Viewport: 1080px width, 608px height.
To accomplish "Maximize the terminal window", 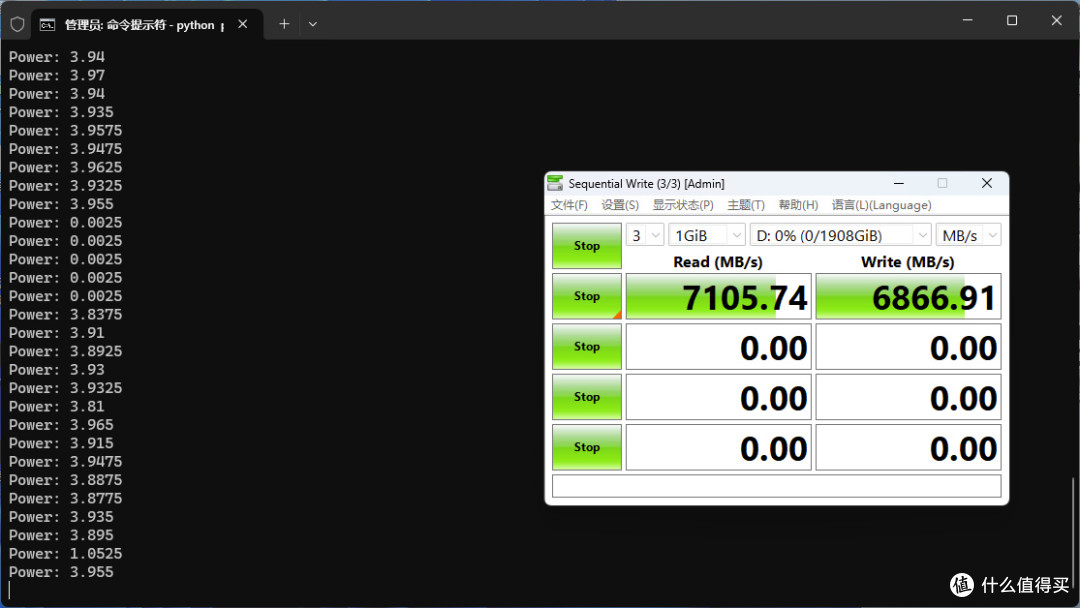I will [1012, 21].
